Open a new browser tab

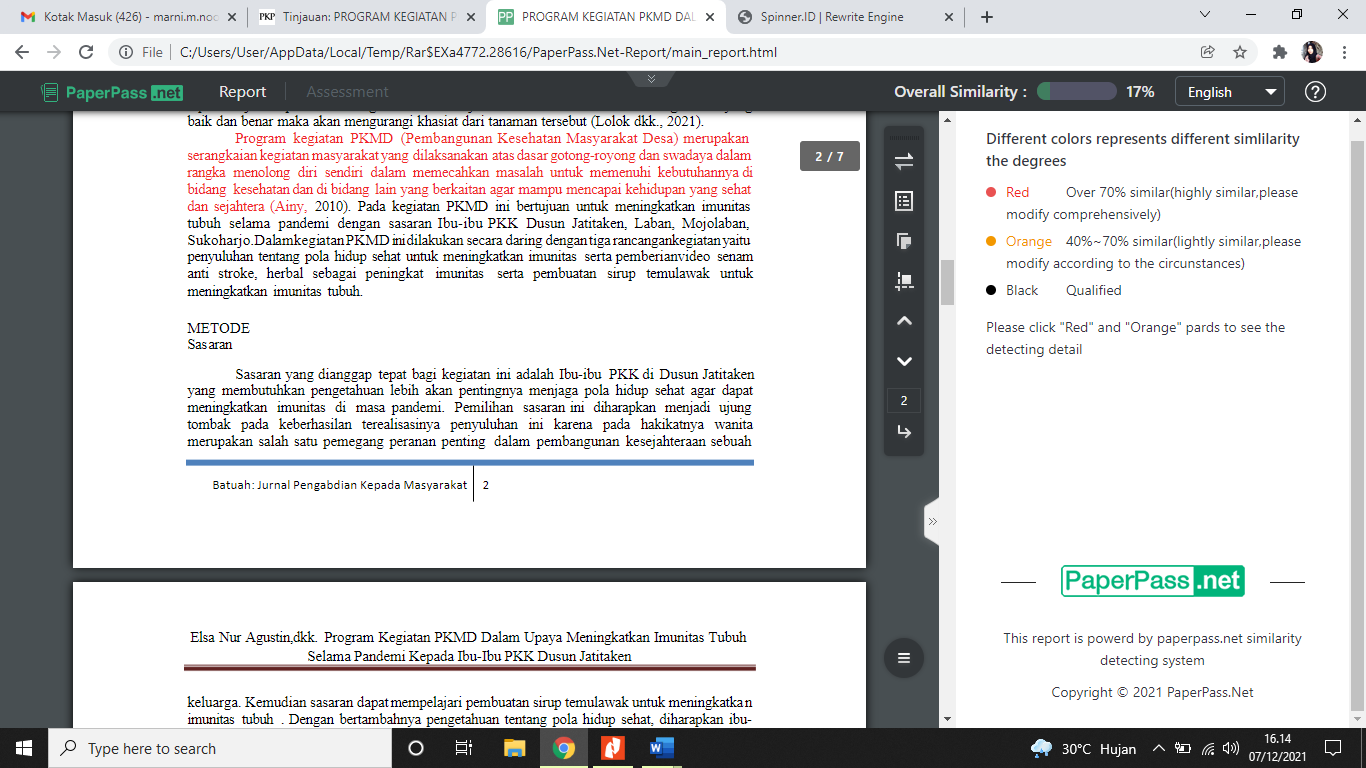(x=987, y=17)
